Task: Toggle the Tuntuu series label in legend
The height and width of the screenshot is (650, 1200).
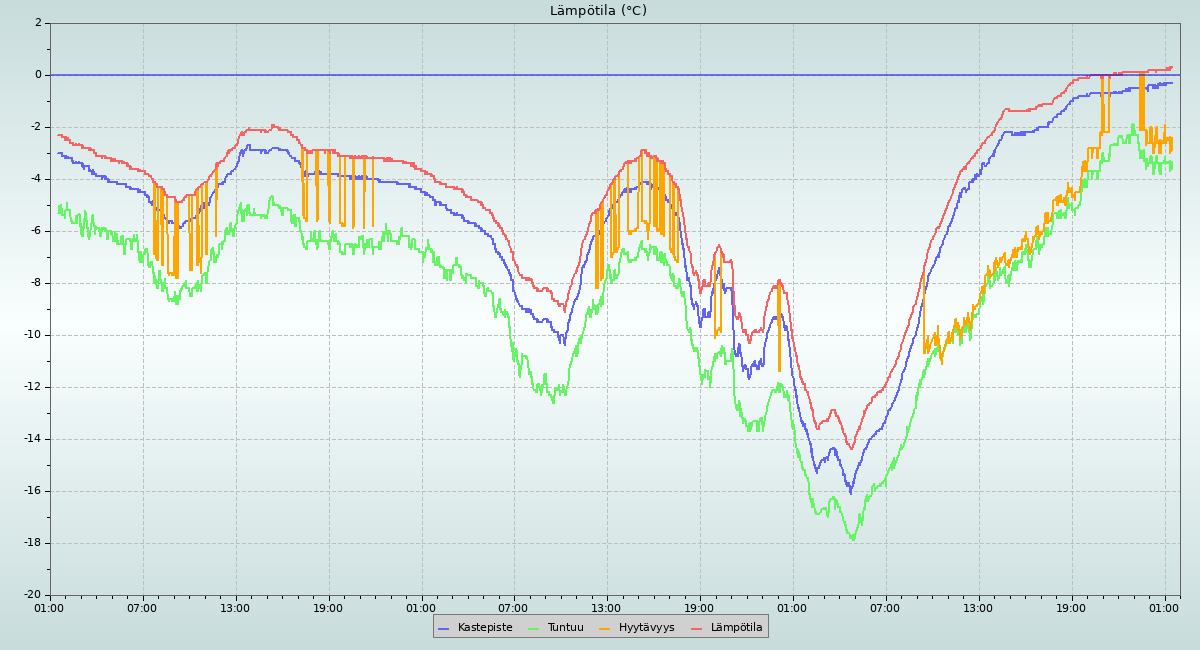Action: coord(565,628)
